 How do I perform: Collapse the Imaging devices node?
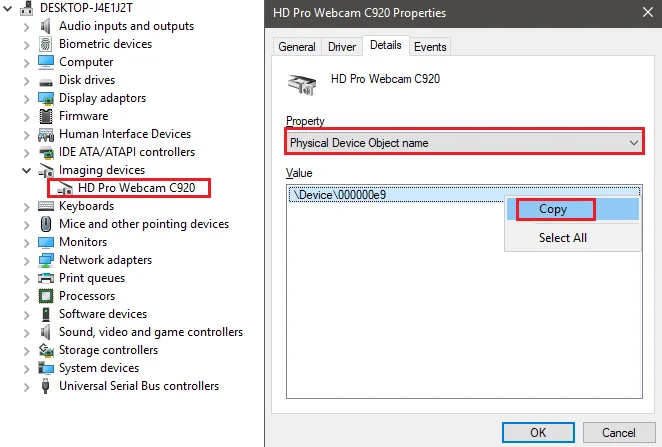pyautogui.click(x=26, y=171)
